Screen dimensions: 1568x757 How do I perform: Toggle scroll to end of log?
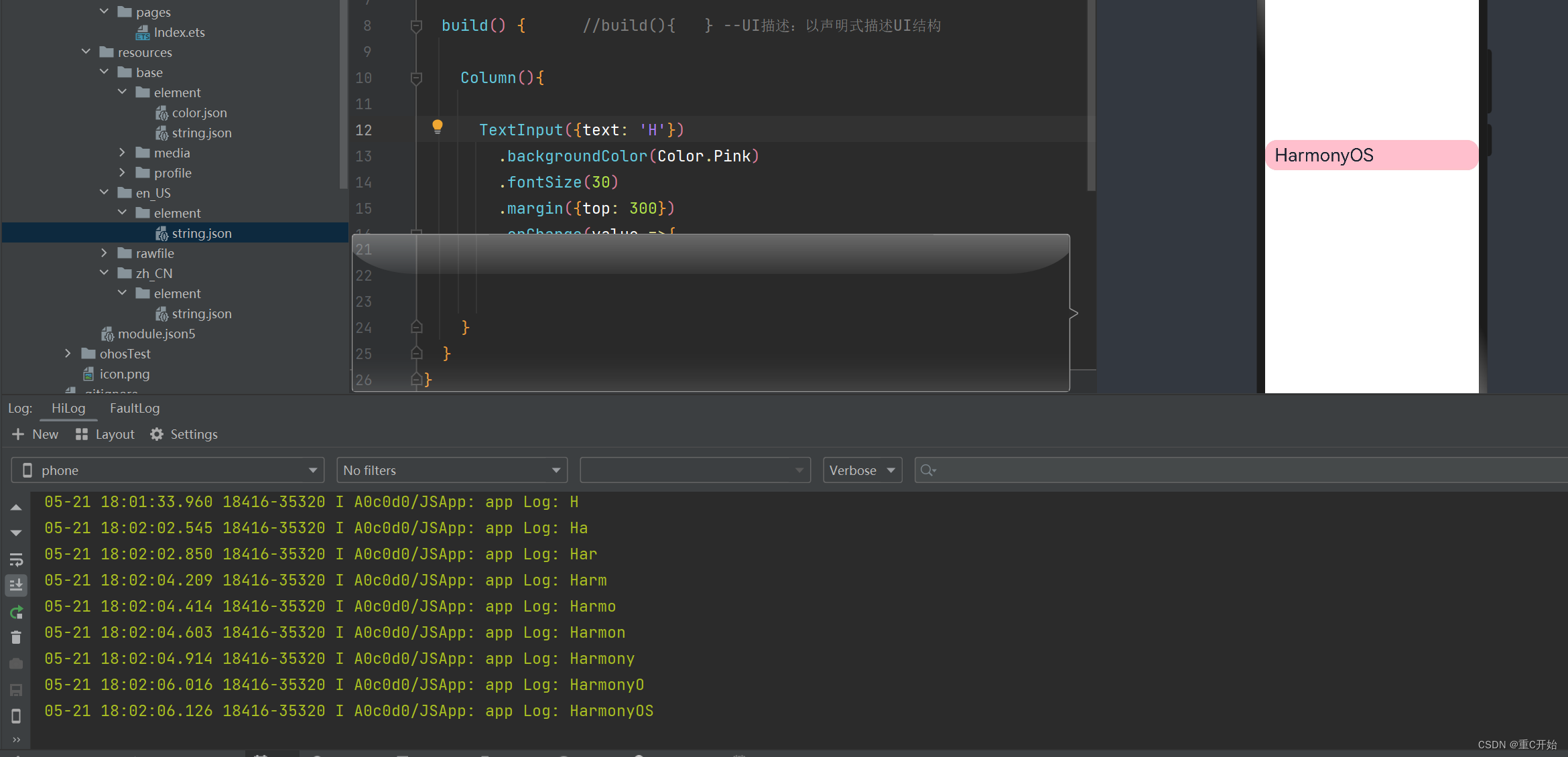tap(16, 586)
